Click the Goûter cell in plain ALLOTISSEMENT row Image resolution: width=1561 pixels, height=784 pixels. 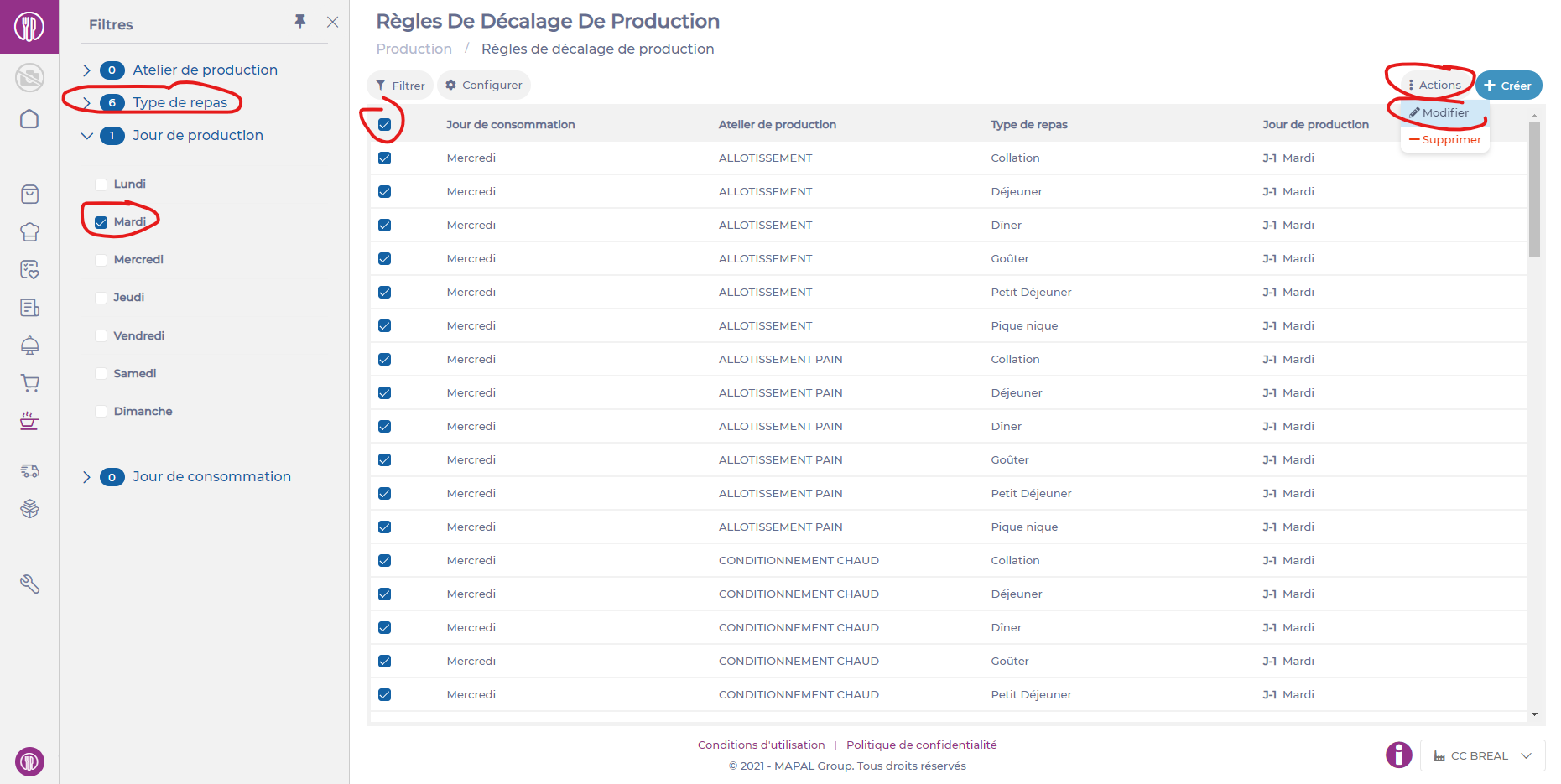click(1010, 258)
